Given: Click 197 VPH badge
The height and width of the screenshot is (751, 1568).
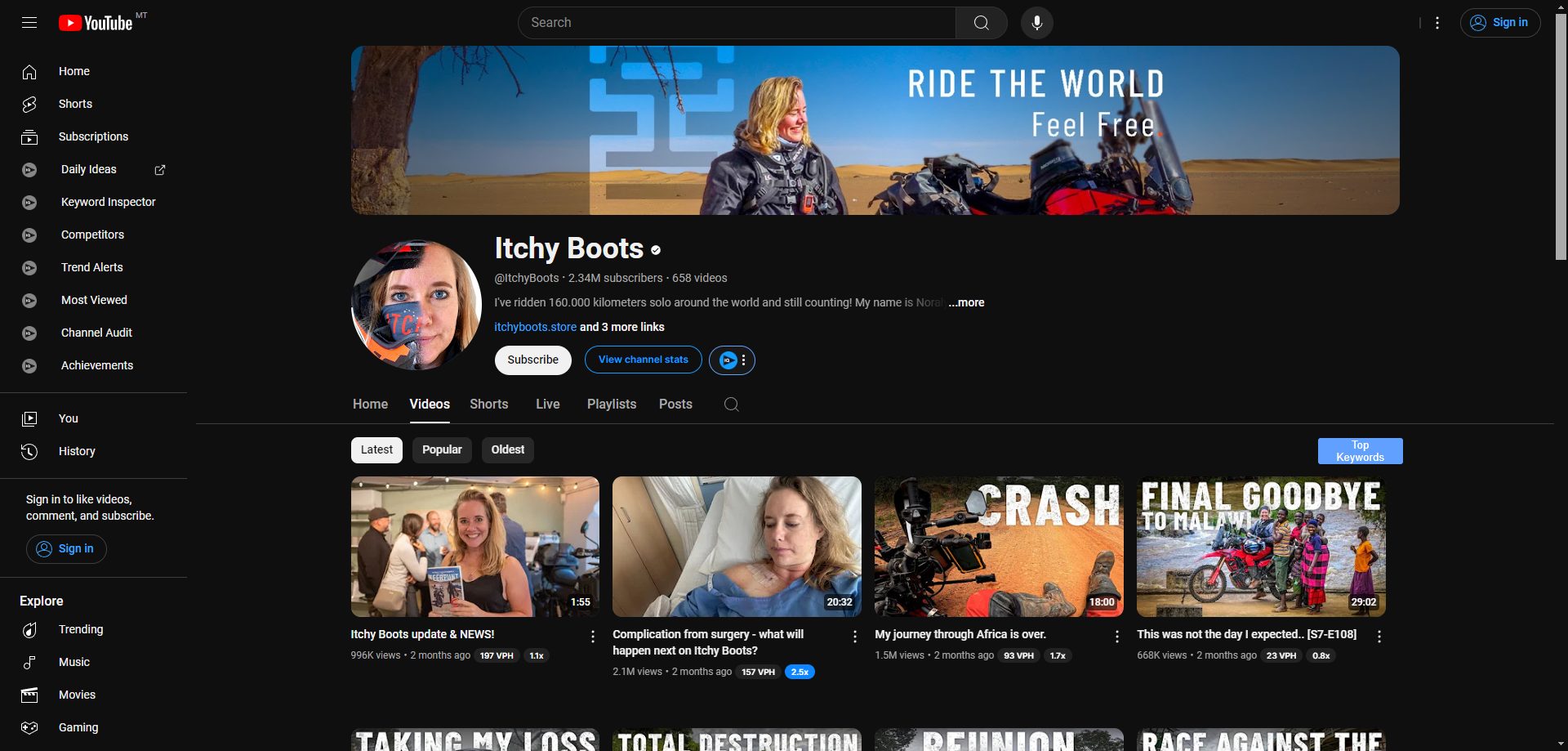Looking at the screenshot, I should (x=497, y=656).
